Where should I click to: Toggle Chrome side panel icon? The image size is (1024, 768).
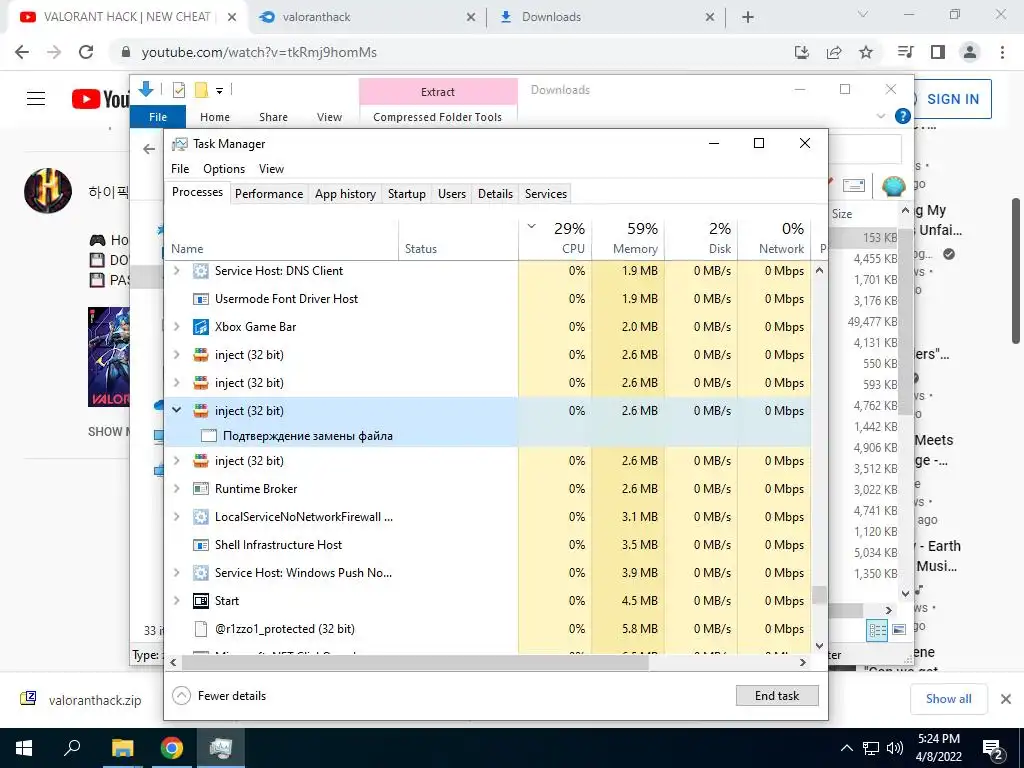(x=938, y=52)
